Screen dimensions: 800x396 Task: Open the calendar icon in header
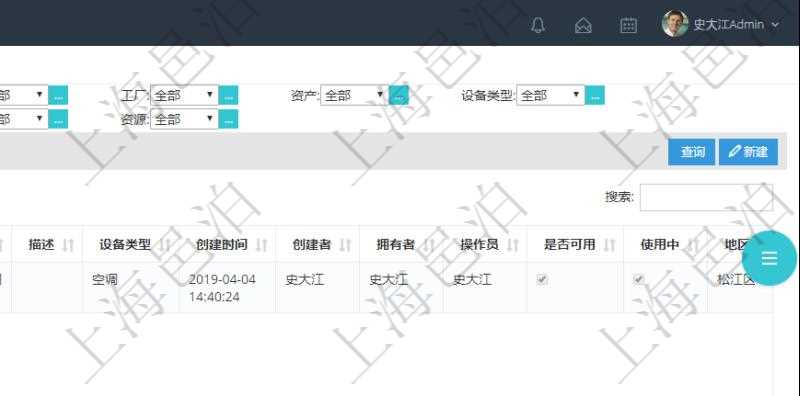tap(628, 25)
